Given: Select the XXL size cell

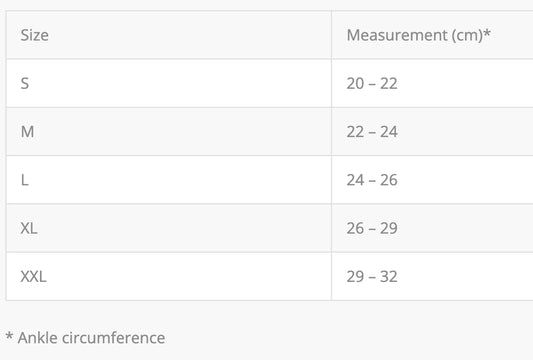Looking at the screenshot, I should point(169,276).
